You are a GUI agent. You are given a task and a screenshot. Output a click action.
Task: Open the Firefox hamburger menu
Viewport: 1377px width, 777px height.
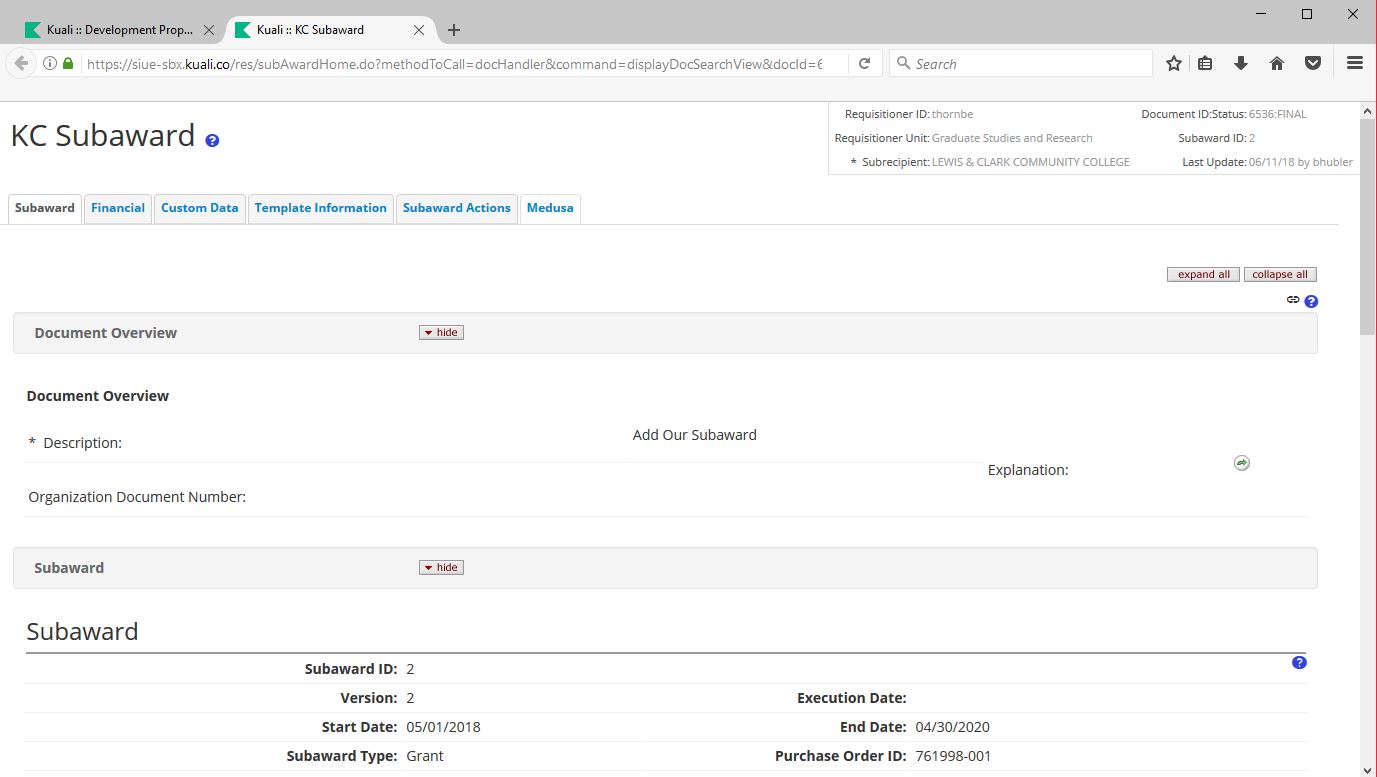click(x=1355, y=63)
